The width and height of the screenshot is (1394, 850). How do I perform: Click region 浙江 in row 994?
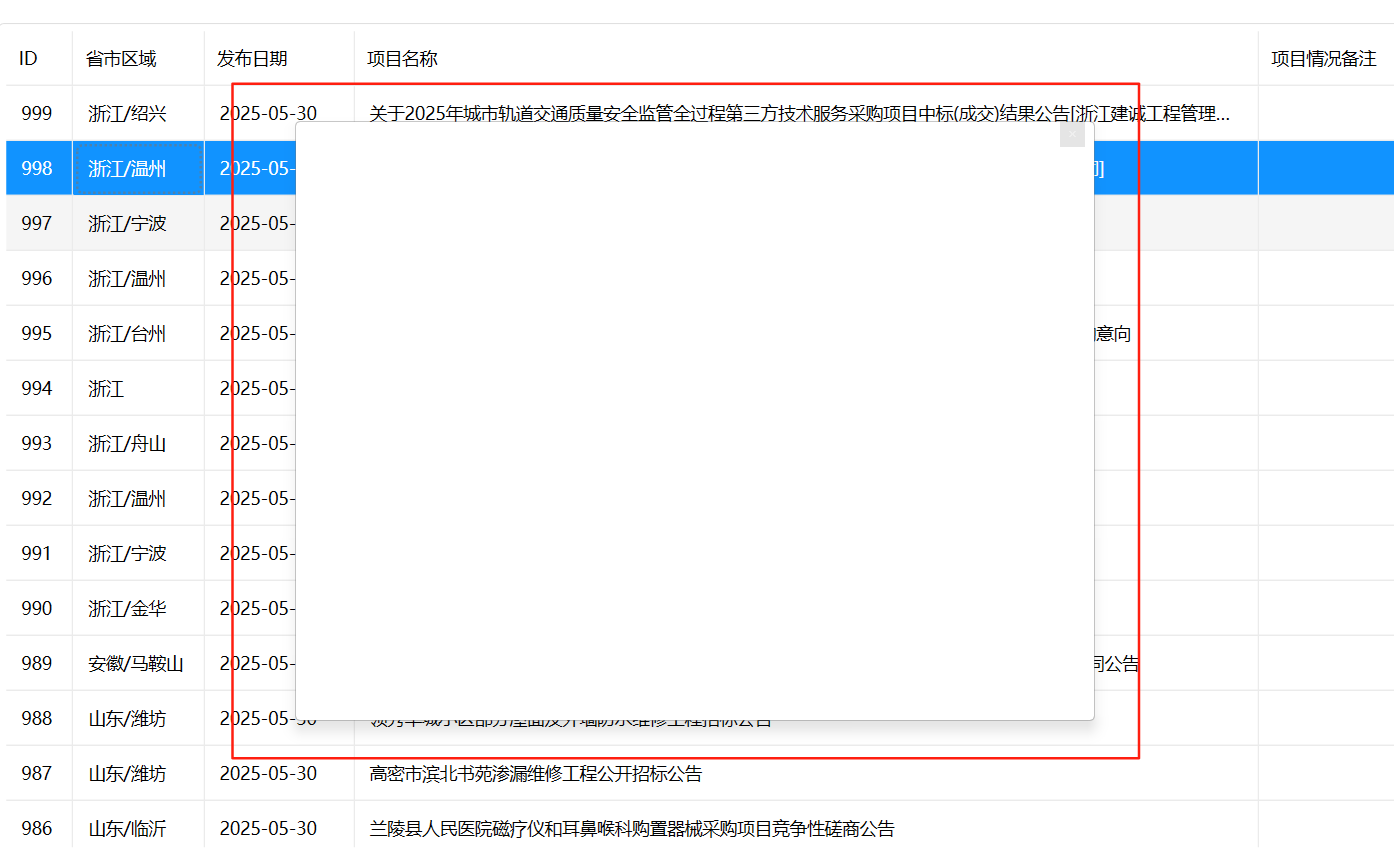point(106,388)
